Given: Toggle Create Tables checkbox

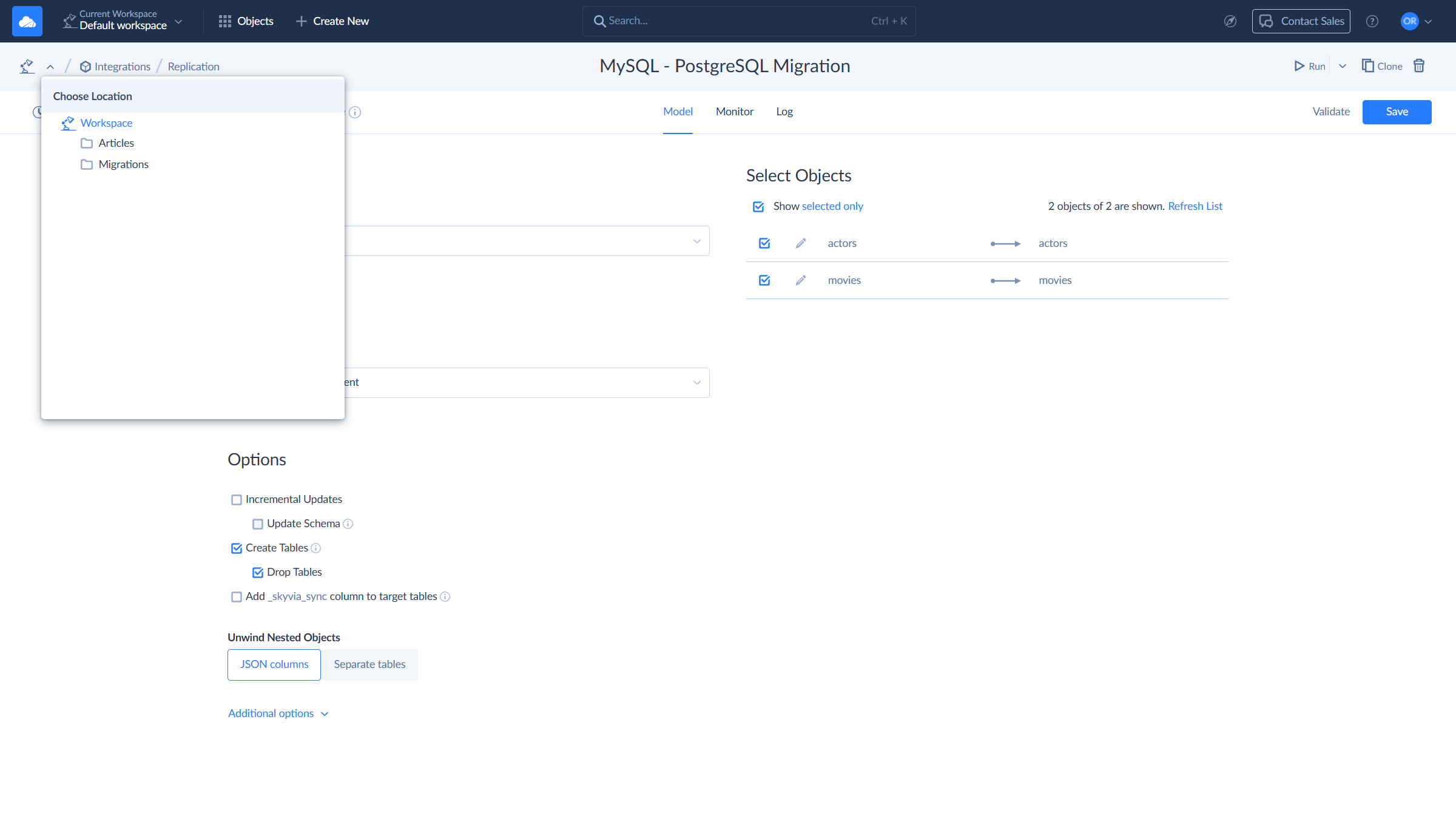Looking at the screenshot, I should click(237, 548).
